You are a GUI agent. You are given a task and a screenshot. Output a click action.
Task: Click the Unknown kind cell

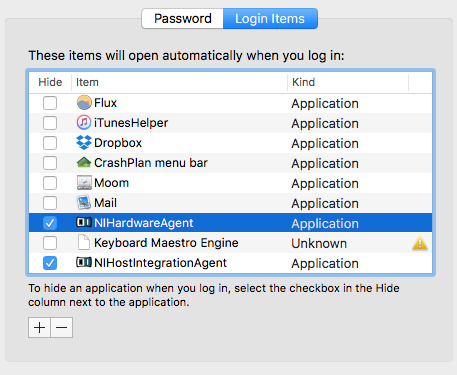[319, 243]
